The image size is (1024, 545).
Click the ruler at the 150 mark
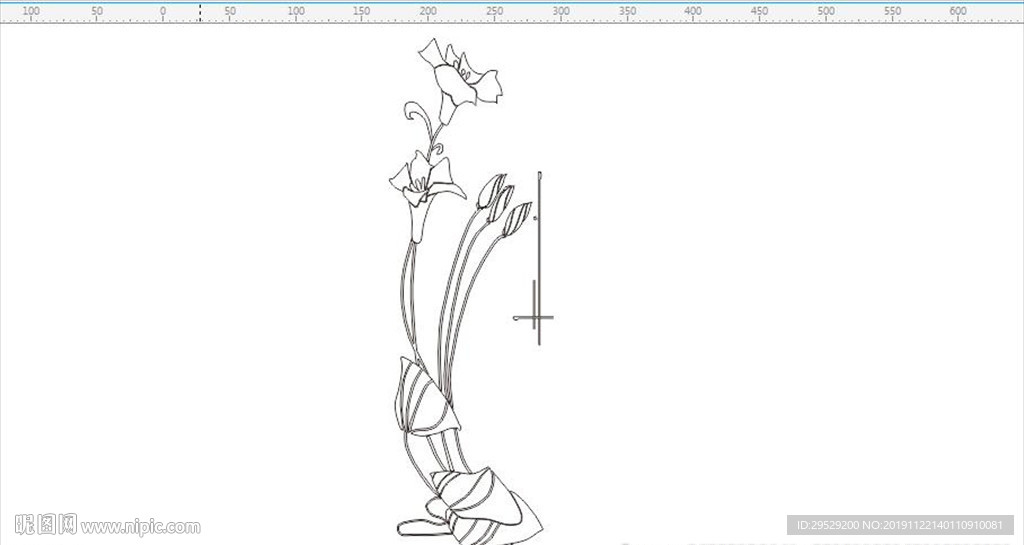[x=362, y=11]
